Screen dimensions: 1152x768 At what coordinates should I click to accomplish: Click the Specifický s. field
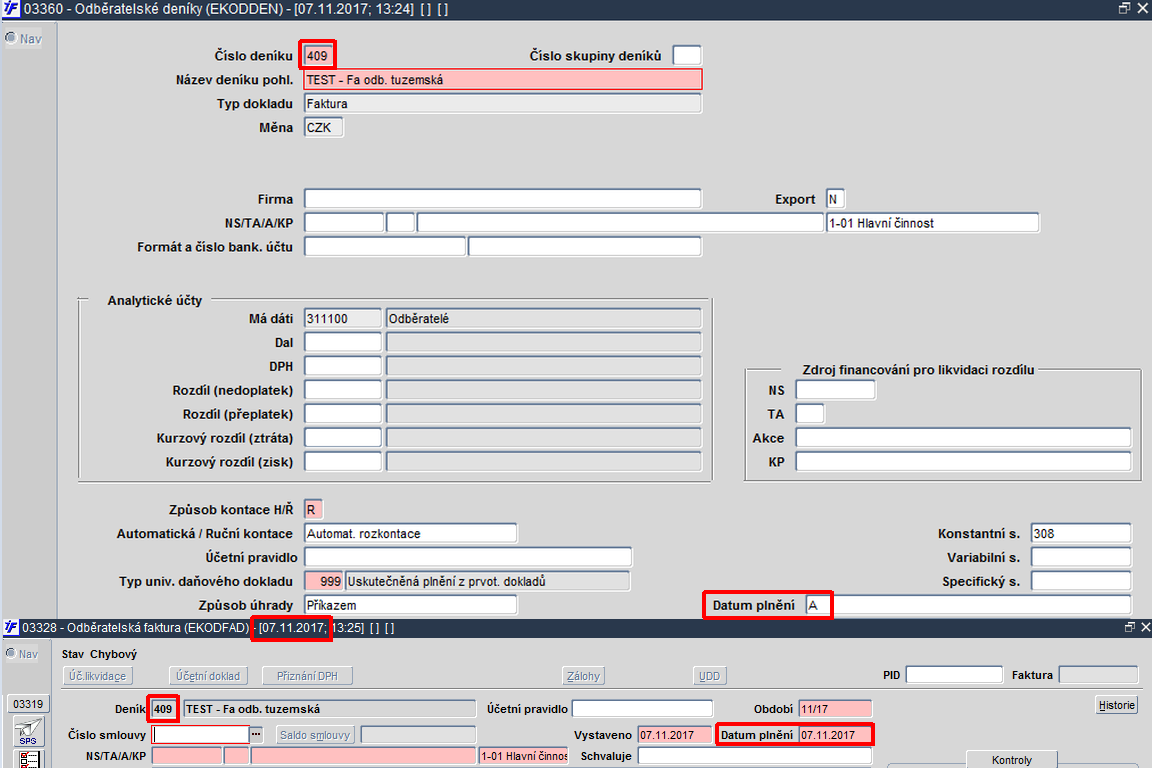coord(1081,581)
